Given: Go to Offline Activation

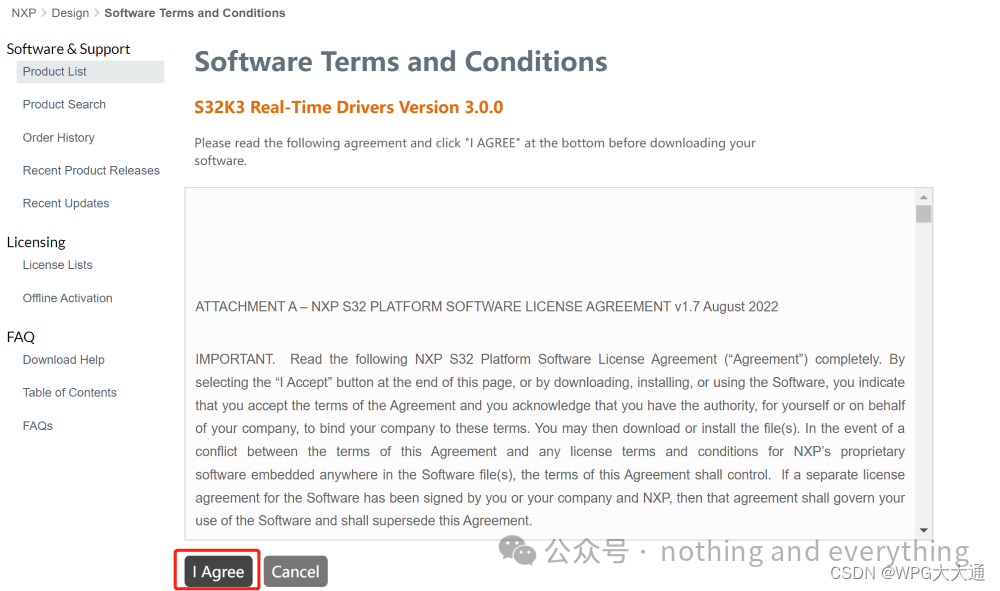Looking at the screenshot, I should [x=68, y=298].
